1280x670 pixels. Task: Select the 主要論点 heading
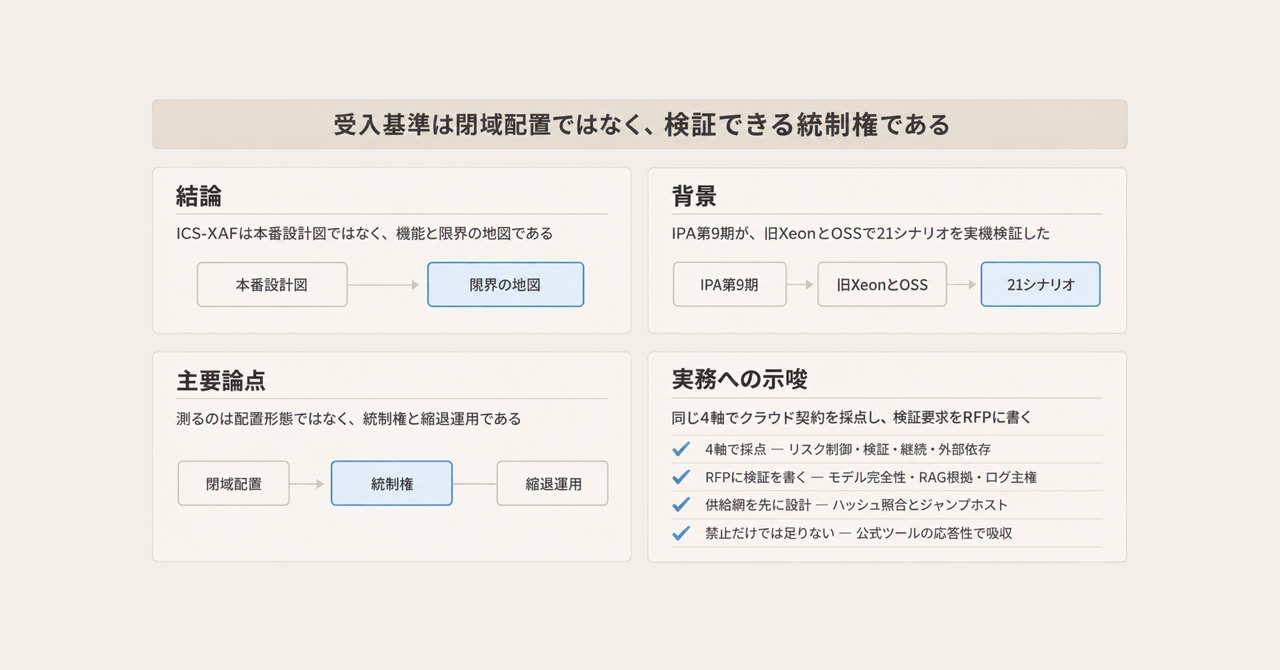[x=221, y=381]
